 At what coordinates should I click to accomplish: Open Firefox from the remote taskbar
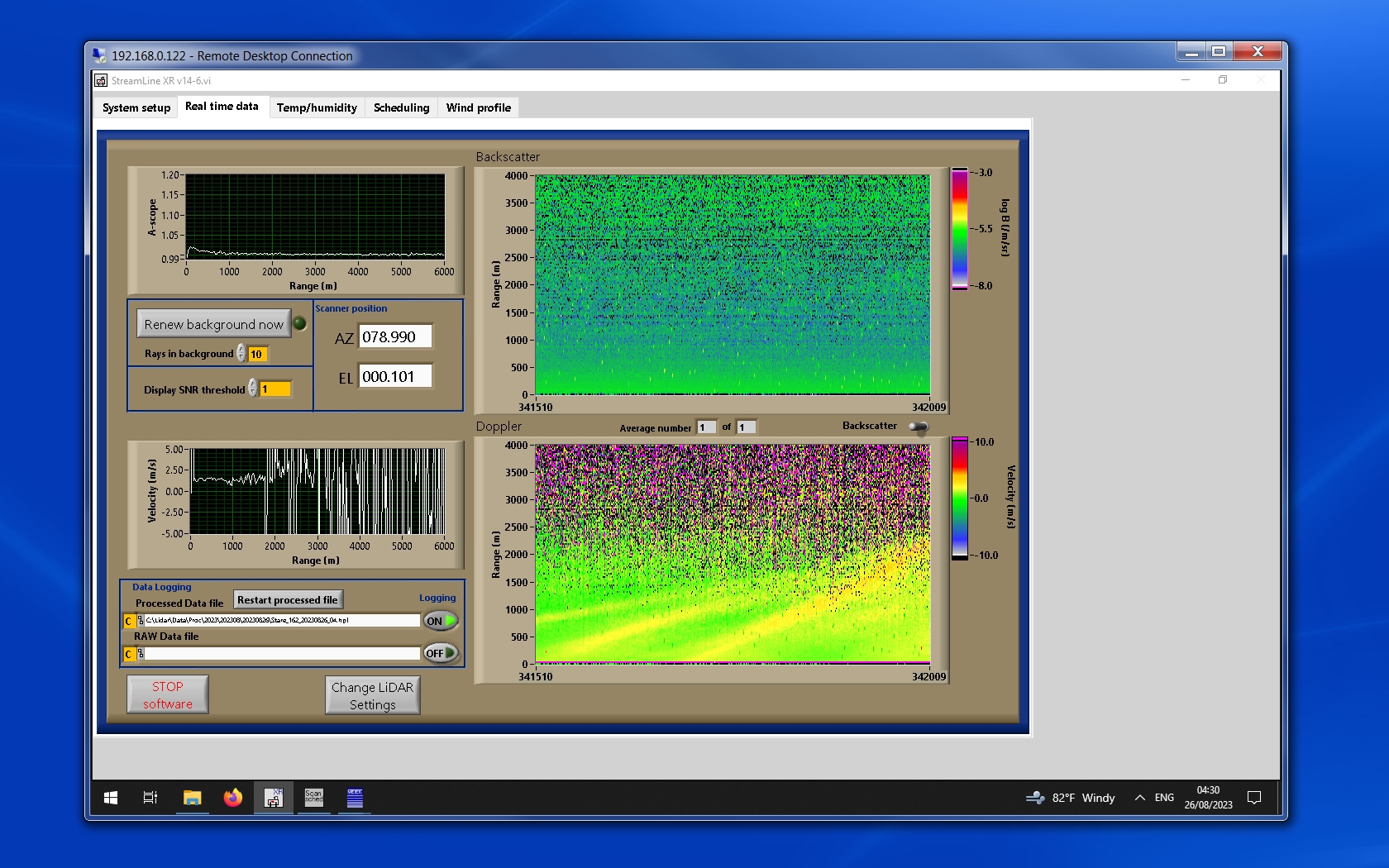coord(233,798)
